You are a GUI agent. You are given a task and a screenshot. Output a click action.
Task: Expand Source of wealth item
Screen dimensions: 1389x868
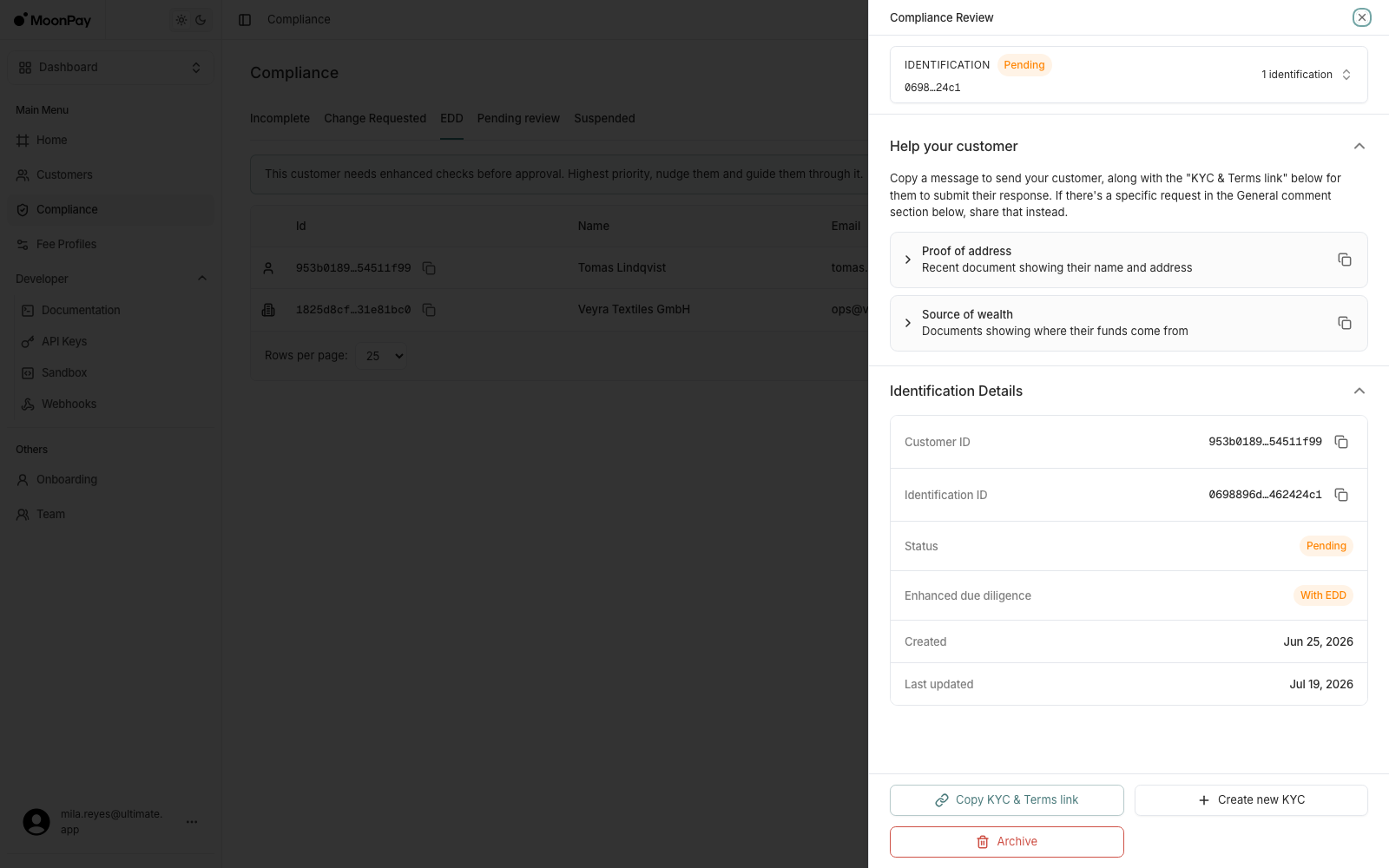(908, 323)
